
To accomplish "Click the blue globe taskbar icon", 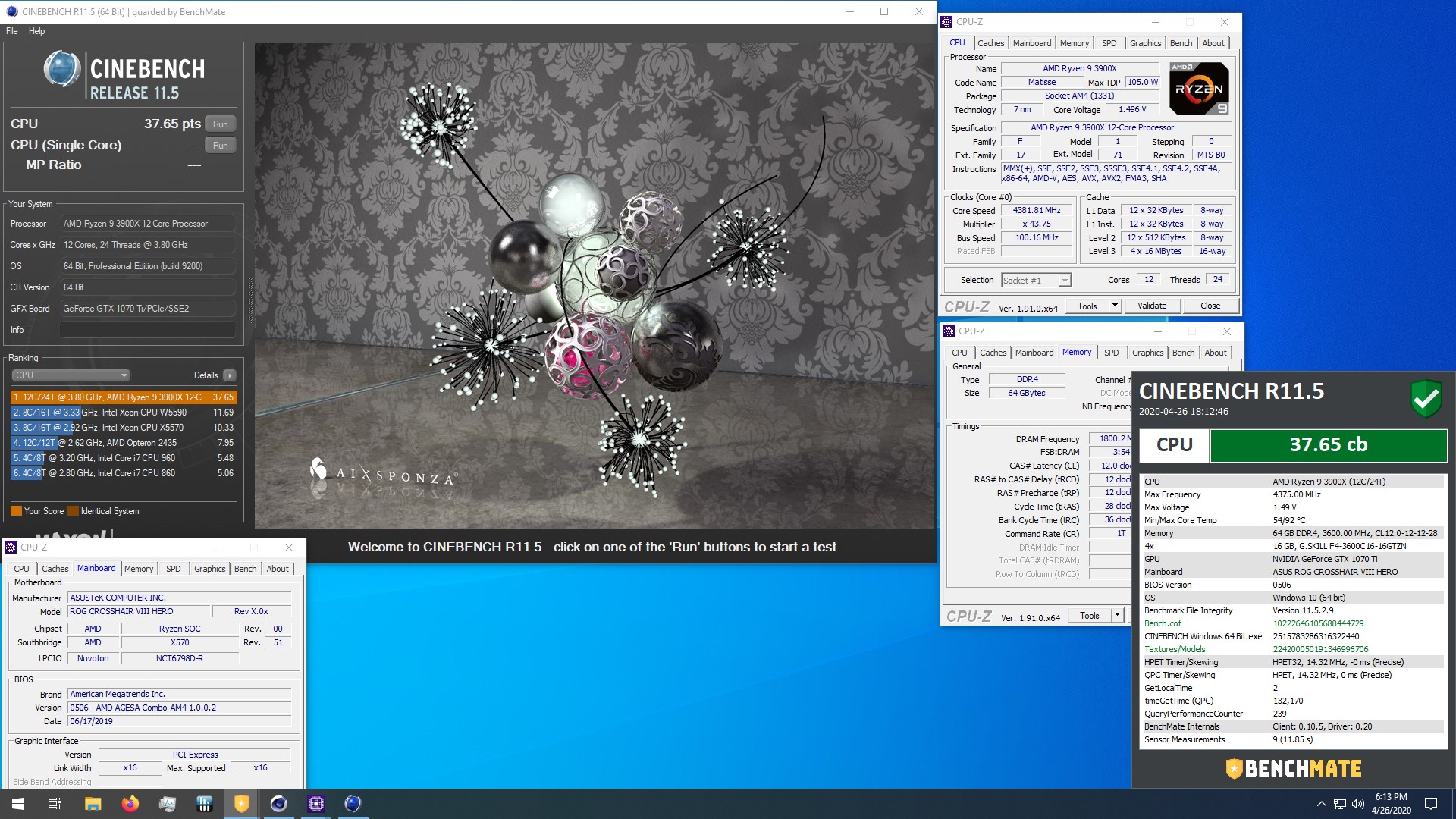I will click(353, 804).
